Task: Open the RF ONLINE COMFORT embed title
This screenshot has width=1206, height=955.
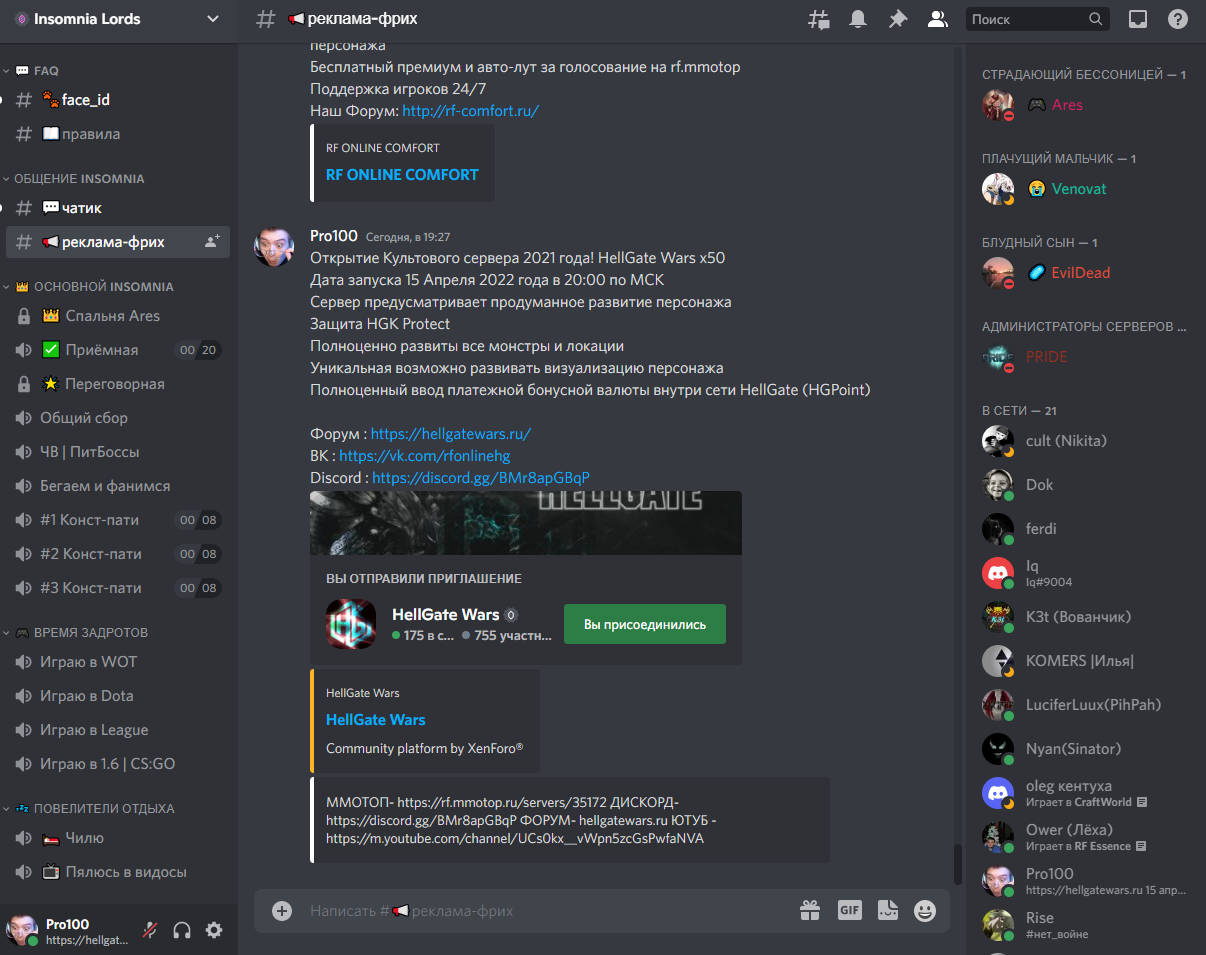Action: [x=402, y=174]
